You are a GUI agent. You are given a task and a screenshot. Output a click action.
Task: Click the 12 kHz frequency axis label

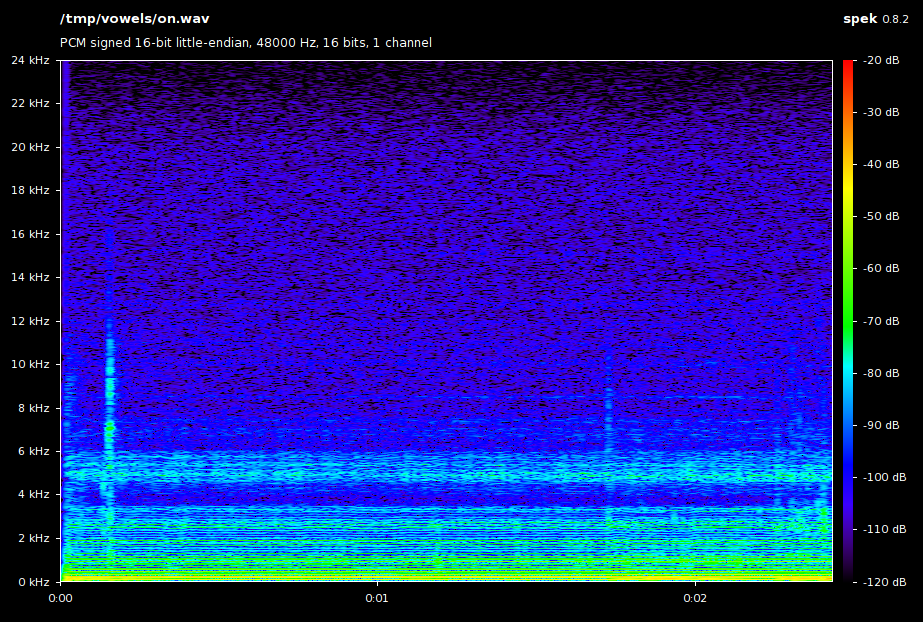[x=30, y=321]
